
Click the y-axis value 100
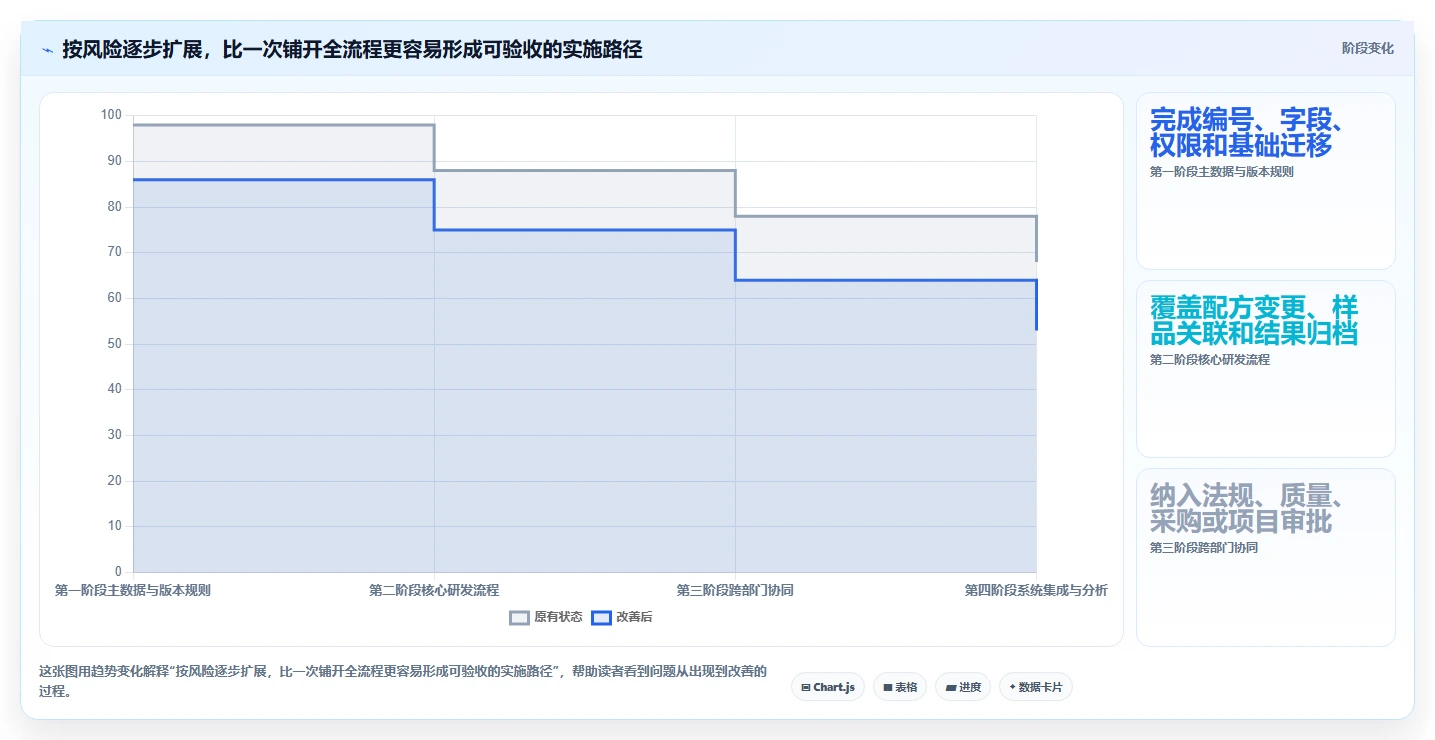111,115
